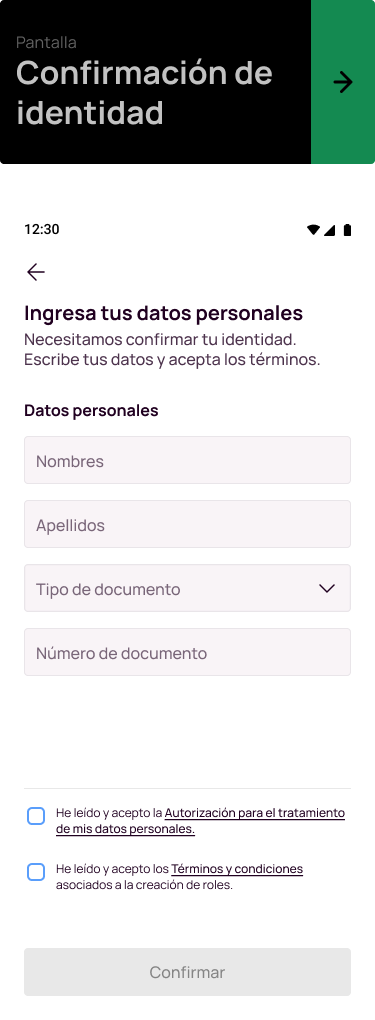Screen dimensions: 375x1020
Task: Check the terms and conditions checkbox
Action: 36,872
